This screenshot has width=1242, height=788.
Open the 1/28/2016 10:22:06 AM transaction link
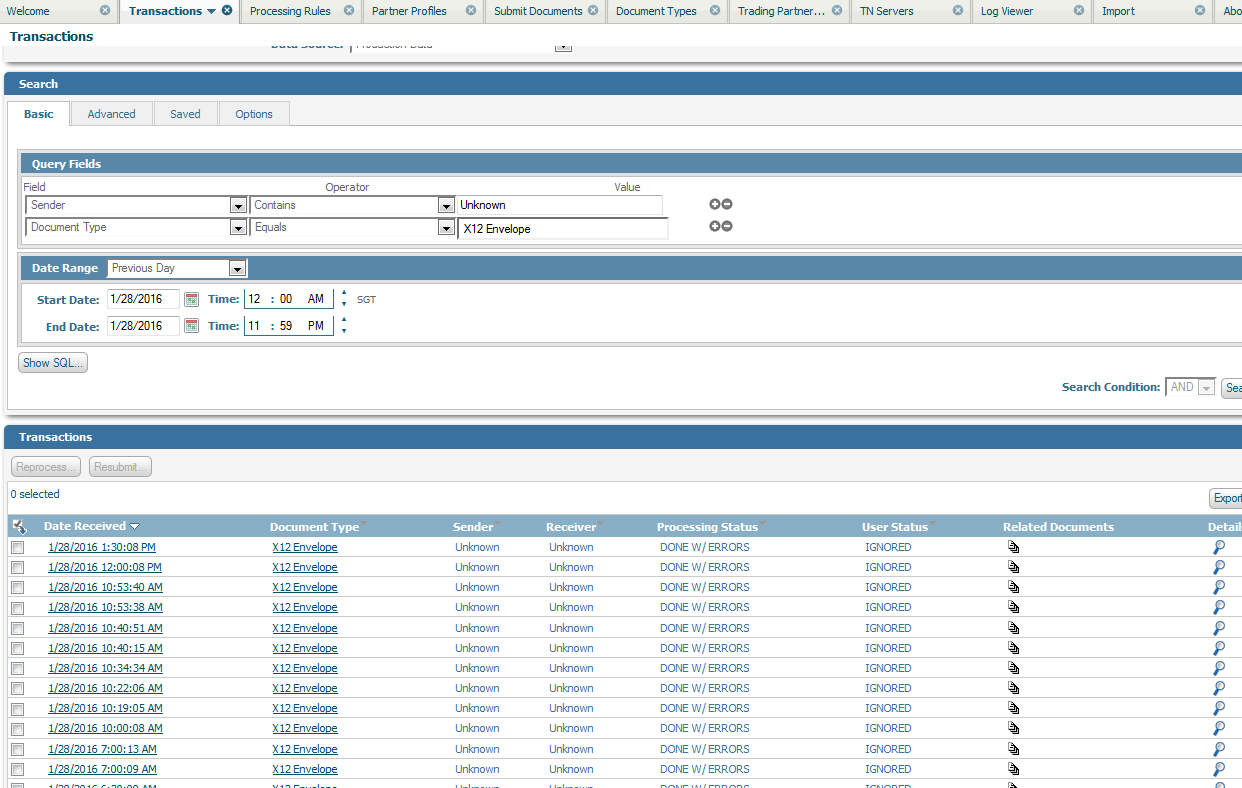(x=105, y=688)
